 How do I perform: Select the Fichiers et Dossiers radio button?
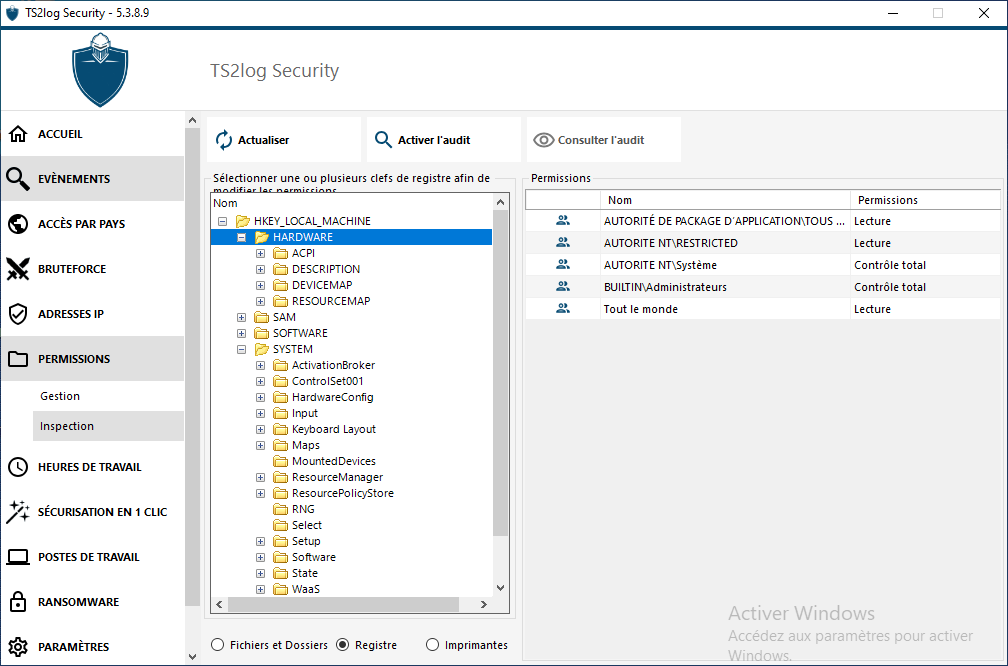click(217, 645)
